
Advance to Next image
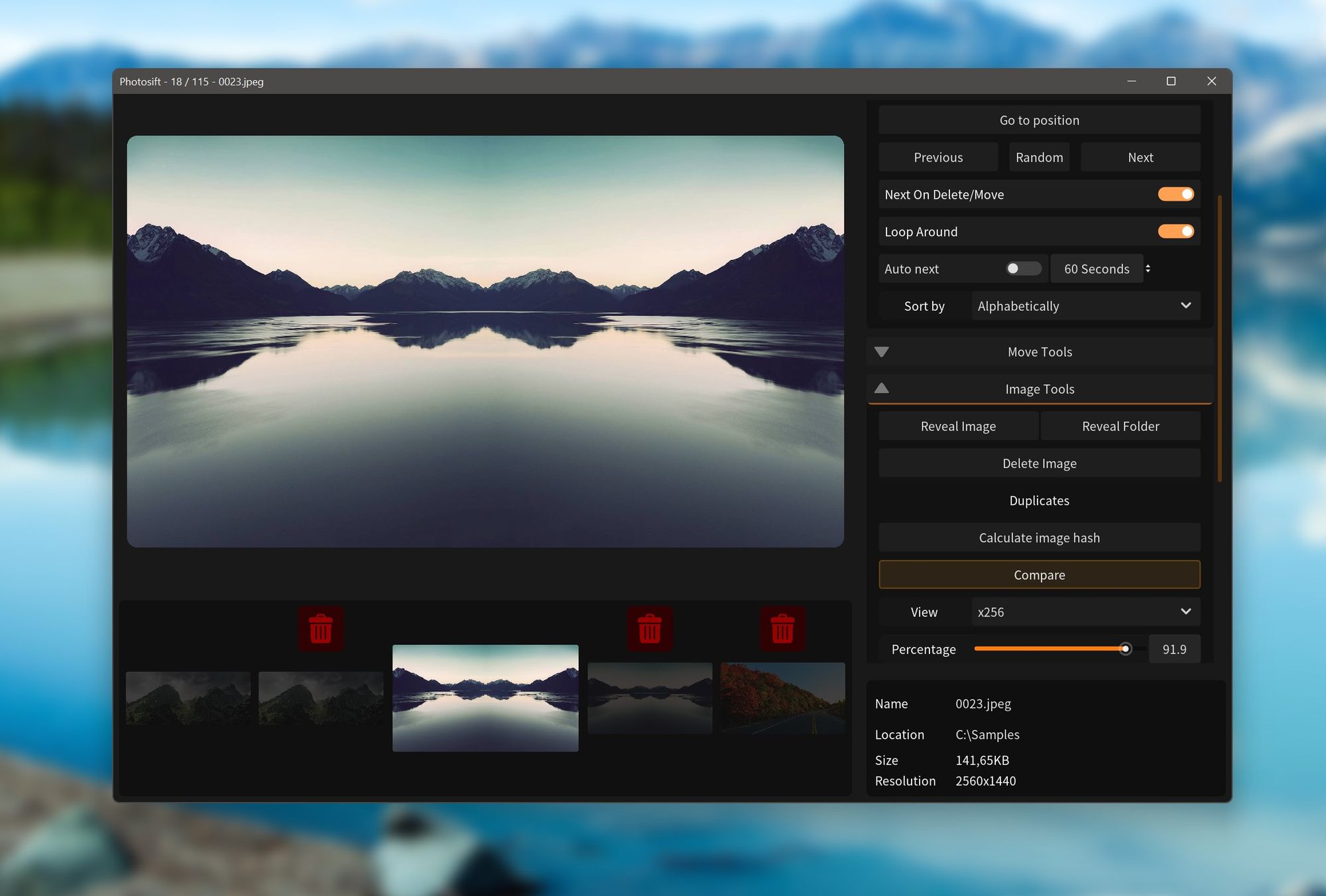[1140, 157]
